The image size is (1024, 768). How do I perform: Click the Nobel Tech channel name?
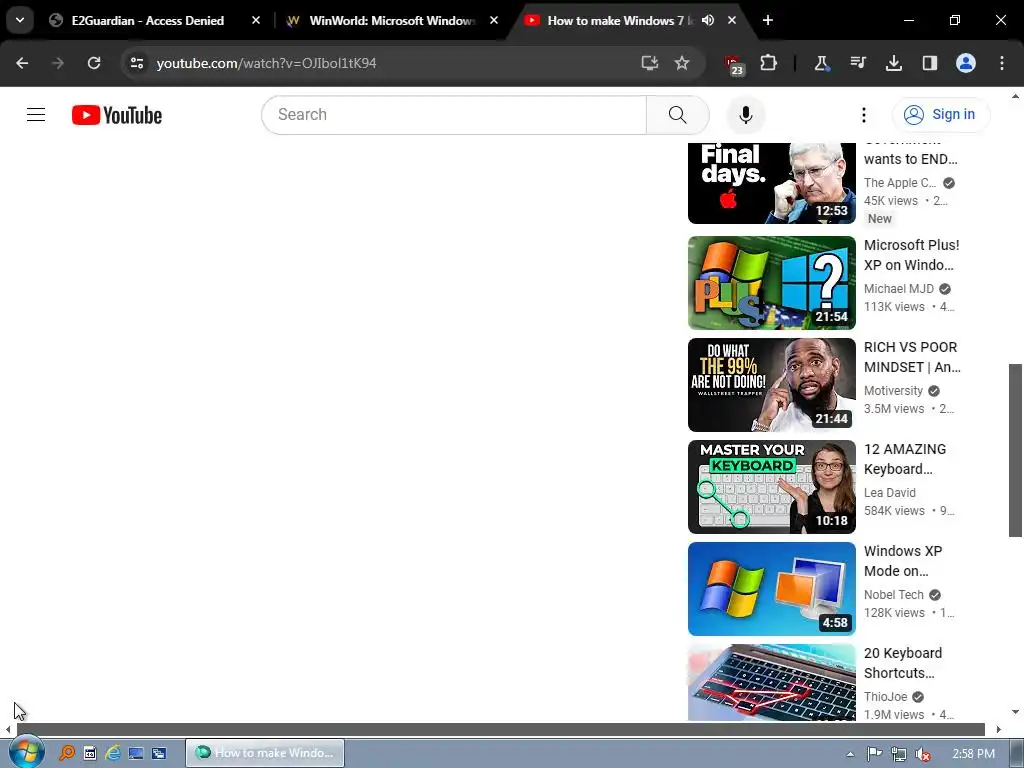pyautogui.click(x=893, y=594)
